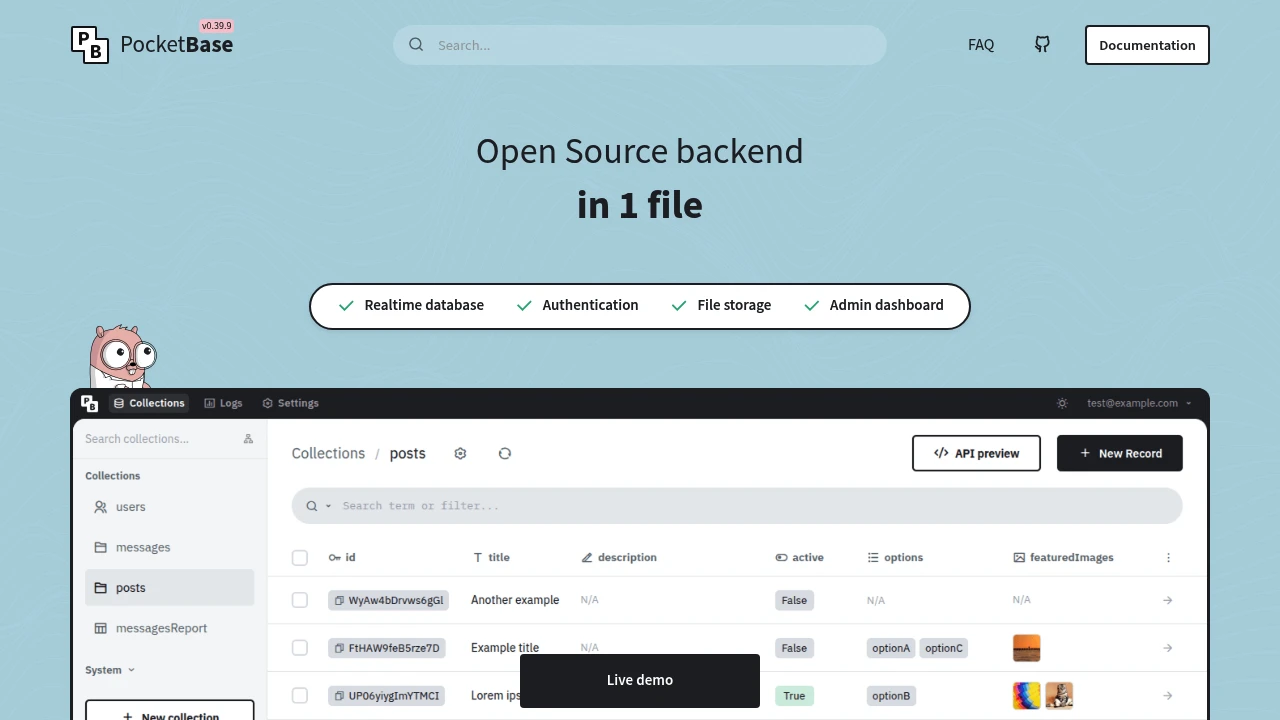Viewport: 1280px width, 720px height.
Task: Open posts collection settings gear
Action: [x=460, y=453]
